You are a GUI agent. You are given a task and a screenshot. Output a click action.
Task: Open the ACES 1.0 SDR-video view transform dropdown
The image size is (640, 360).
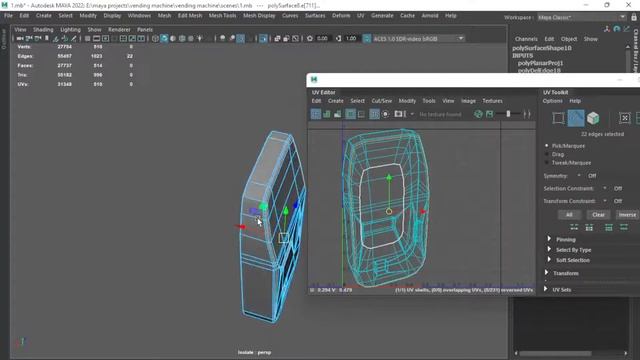418,39
